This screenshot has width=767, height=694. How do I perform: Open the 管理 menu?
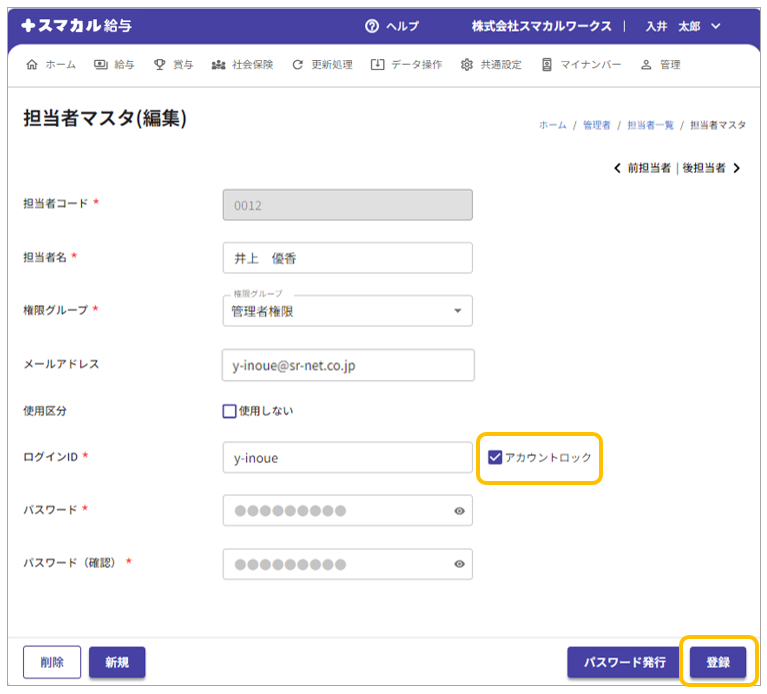(x=660, y=65)
